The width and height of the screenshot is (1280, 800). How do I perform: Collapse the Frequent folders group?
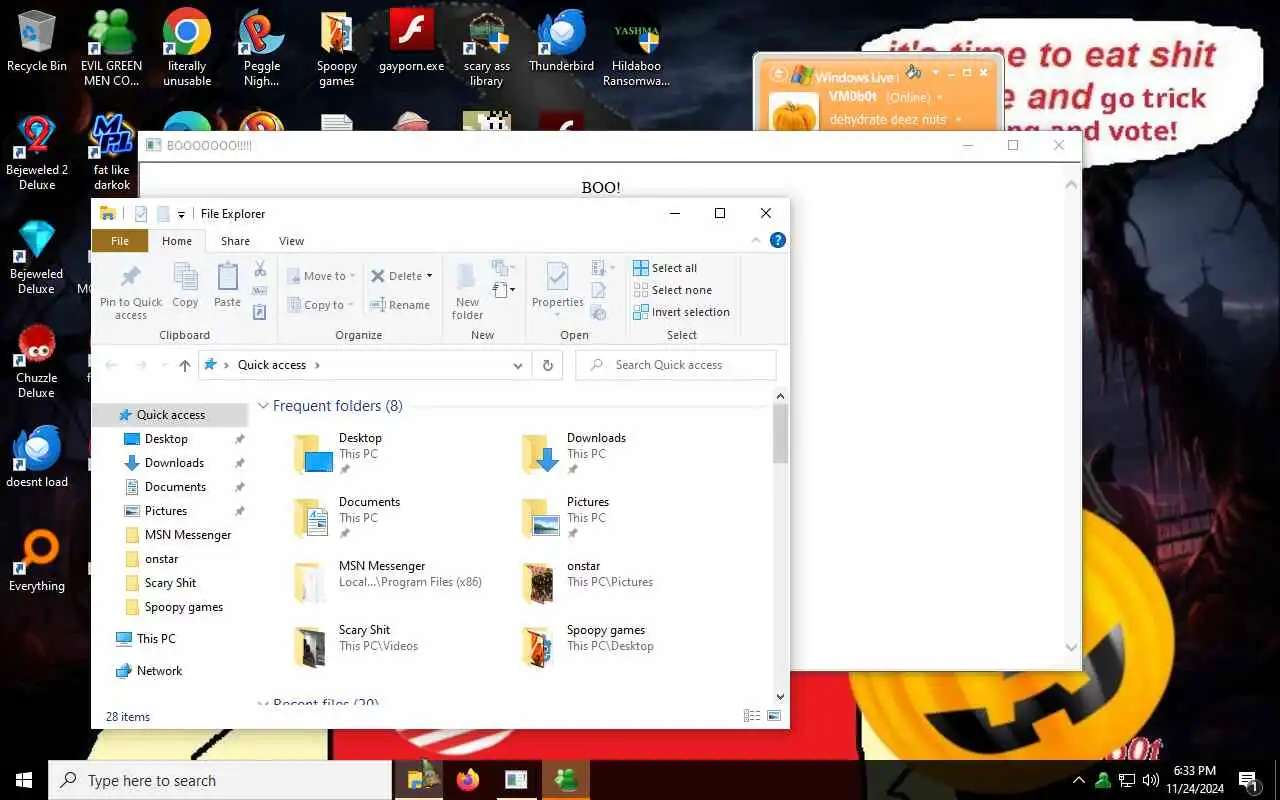point(264,406)
